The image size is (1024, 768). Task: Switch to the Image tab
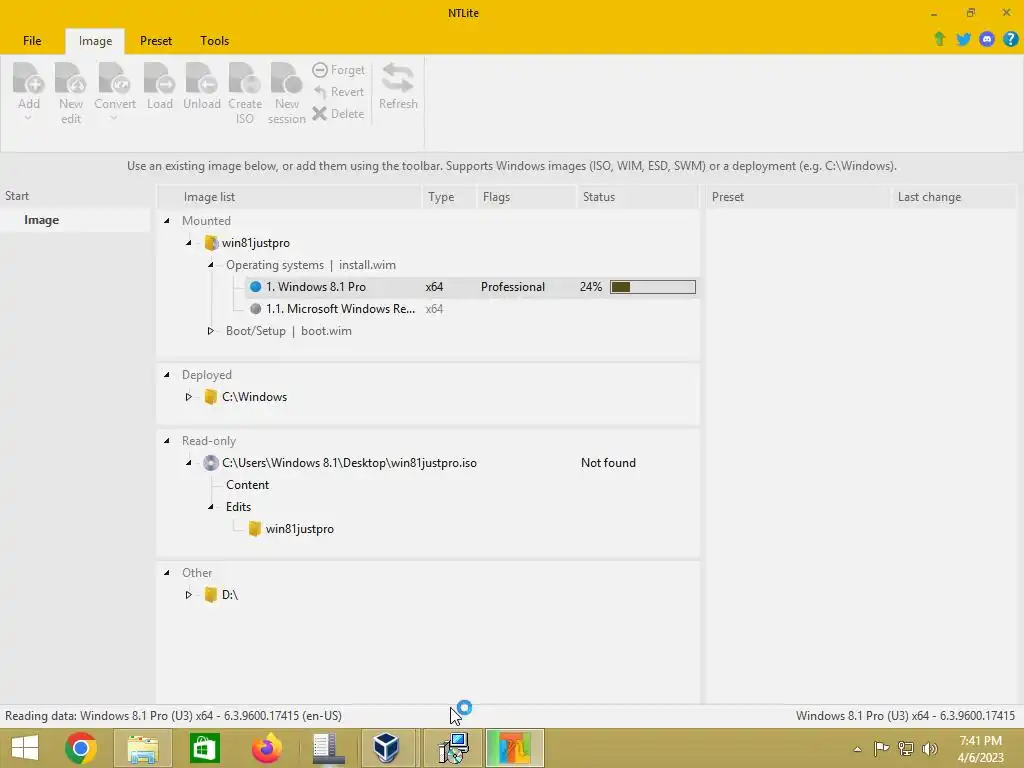click(x=95, y=40)
